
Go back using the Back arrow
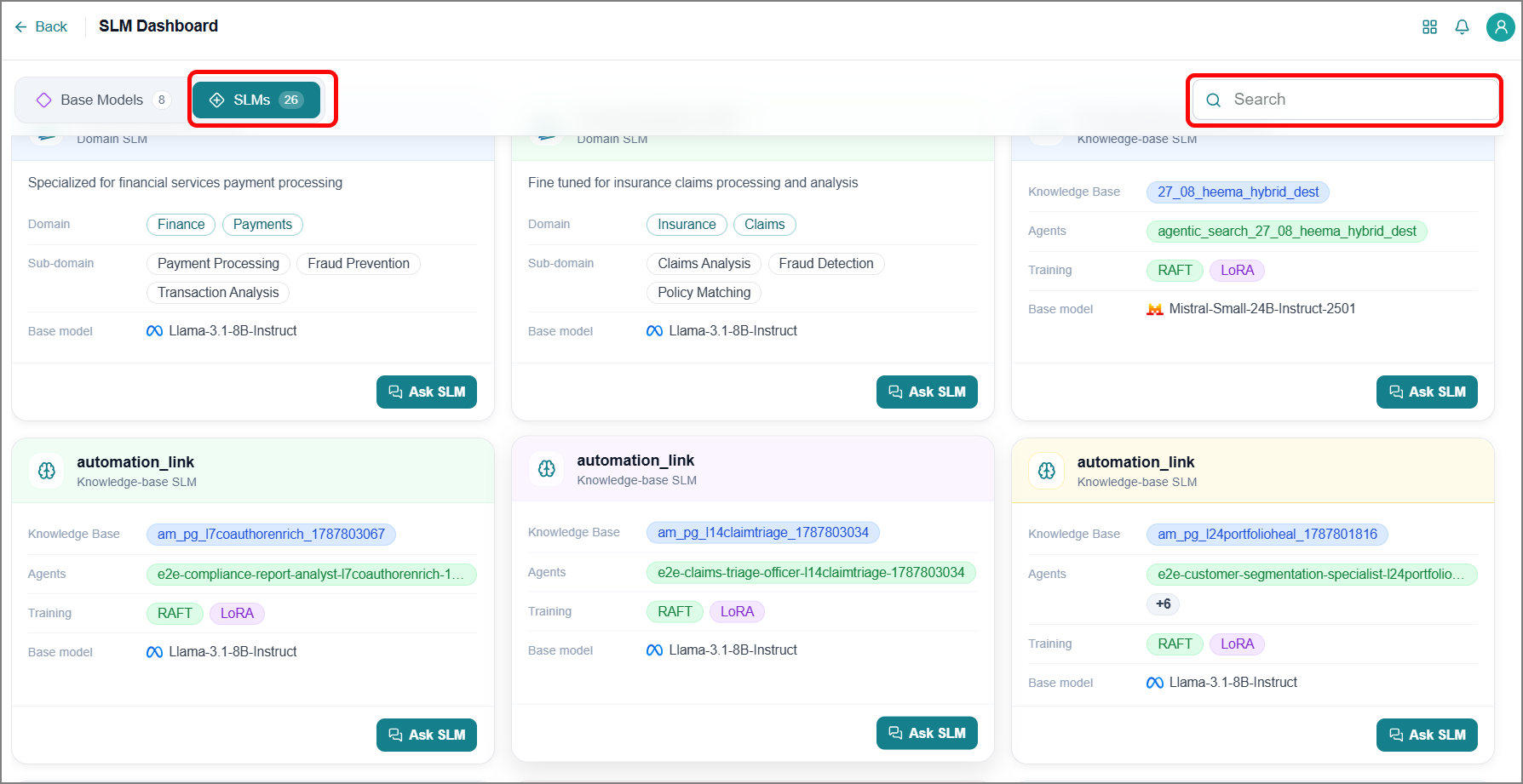41,26
